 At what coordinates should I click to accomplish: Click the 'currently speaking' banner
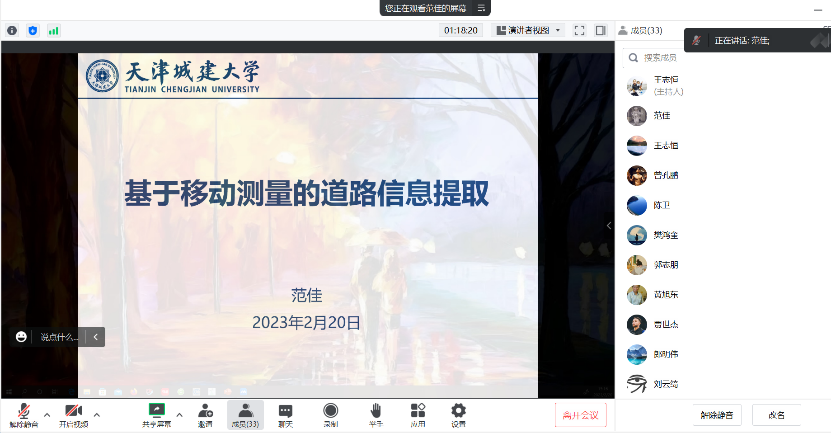[x=757, y=40]
